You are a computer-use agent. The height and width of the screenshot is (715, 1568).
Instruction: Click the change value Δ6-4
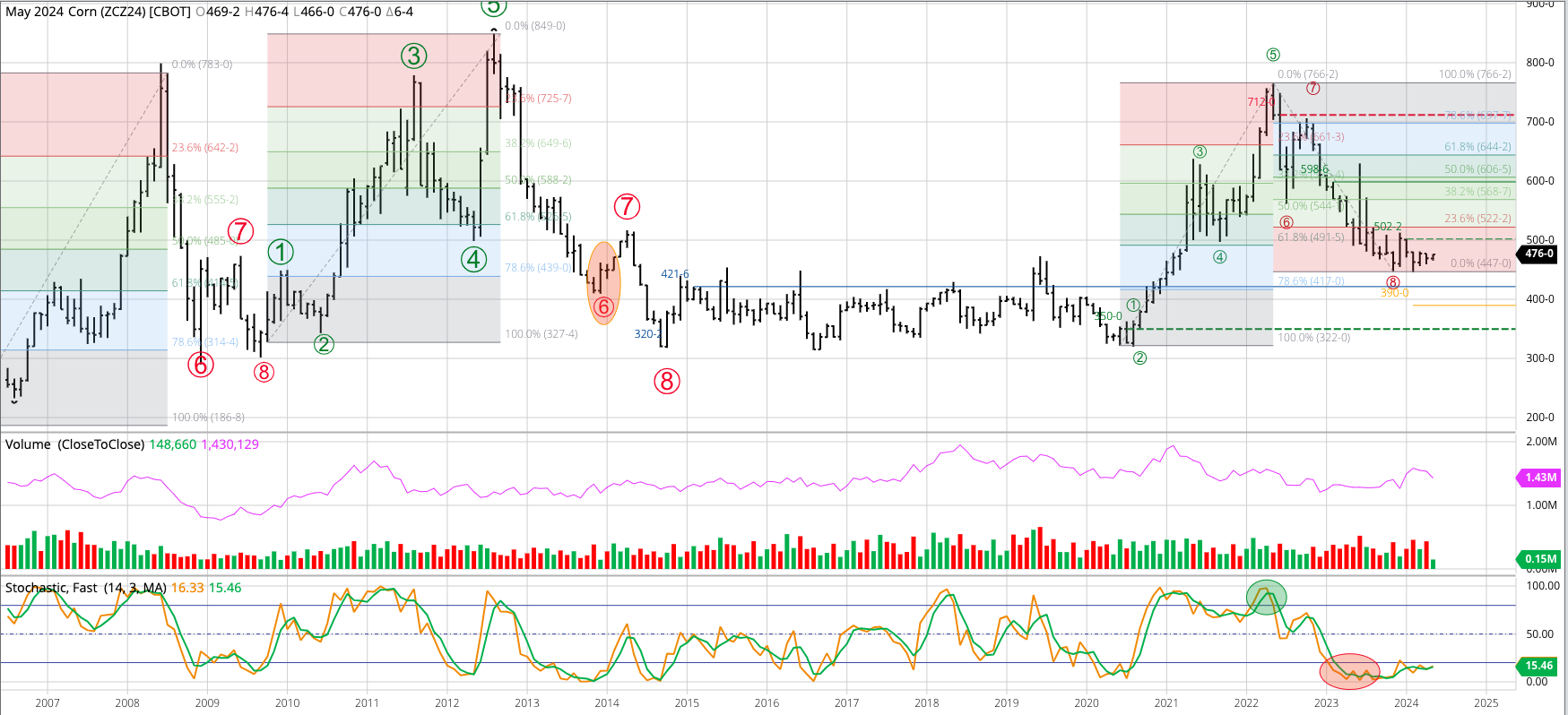400,12
